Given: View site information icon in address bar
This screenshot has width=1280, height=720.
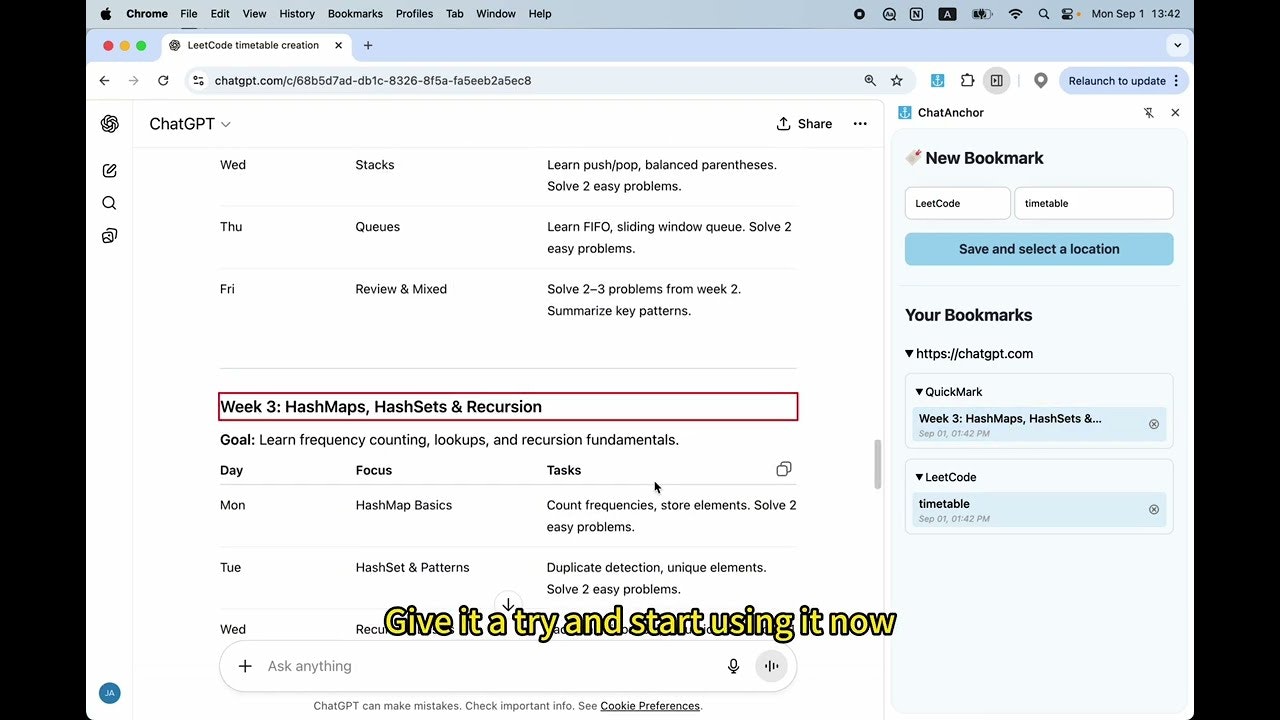Looking at the screenshot, I should pos(198,81).
